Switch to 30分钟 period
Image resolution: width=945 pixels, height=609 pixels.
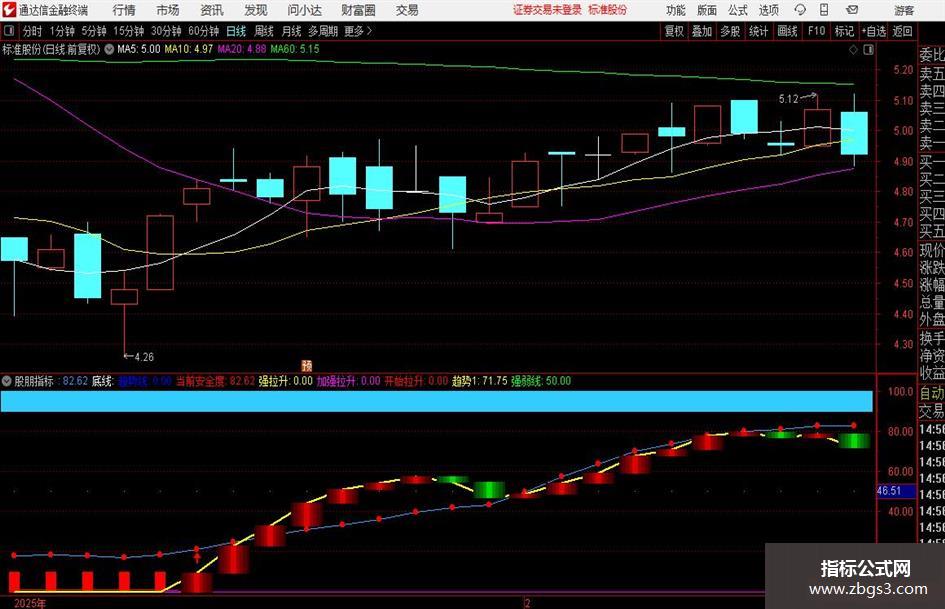pyautogui.click(x=166, y=31)
